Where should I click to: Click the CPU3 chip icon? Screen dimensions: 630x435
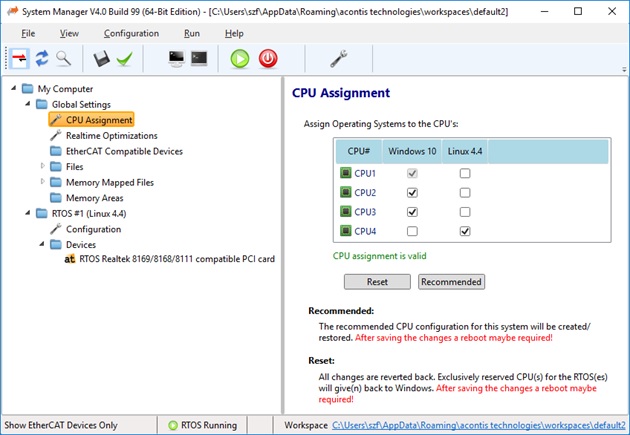pos(346,212)
